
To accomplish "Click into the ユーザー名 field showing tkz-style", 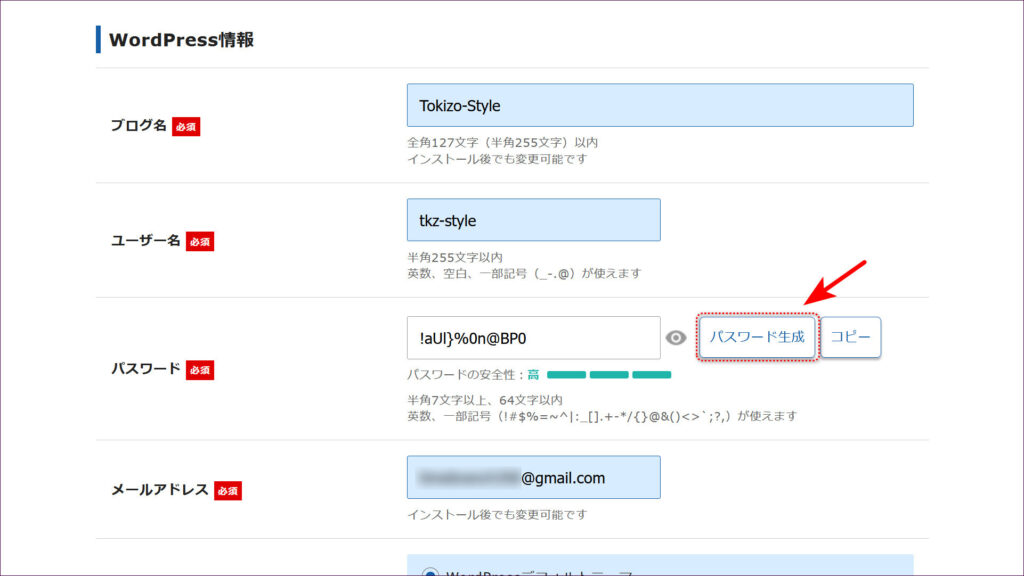I will pyautogui.click(x=533, y=220).
